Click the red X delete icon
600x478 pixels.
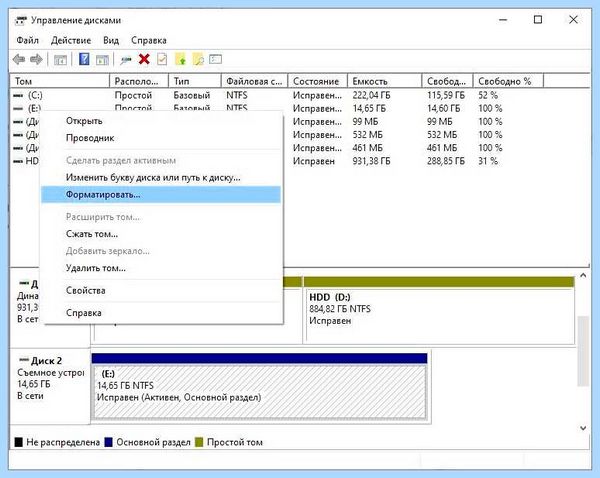[x=144, y=59]
